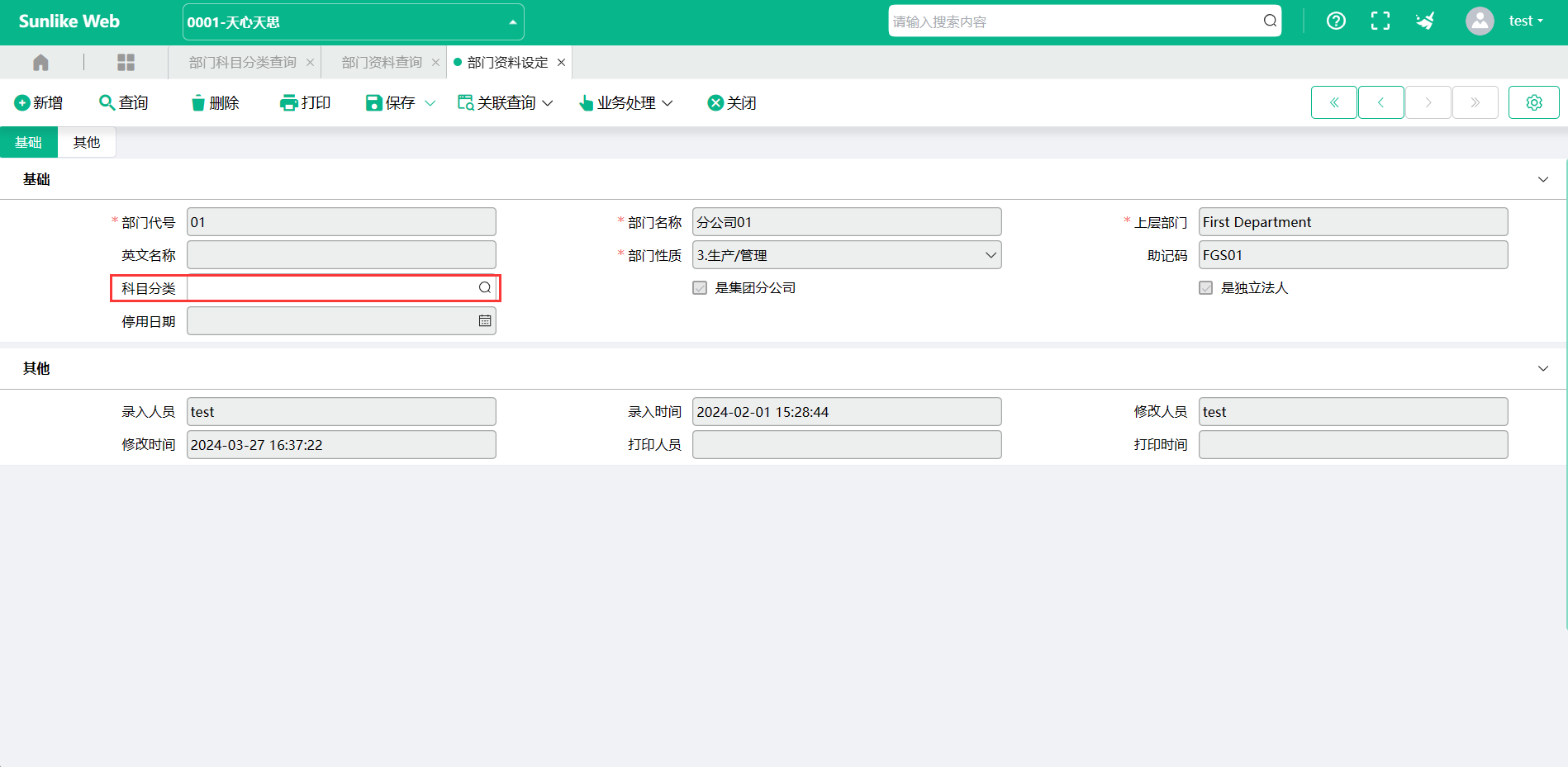The height and width of the screenshot is (767, 1568).
Task: Go to the previous record
Action: (1380, 102)
